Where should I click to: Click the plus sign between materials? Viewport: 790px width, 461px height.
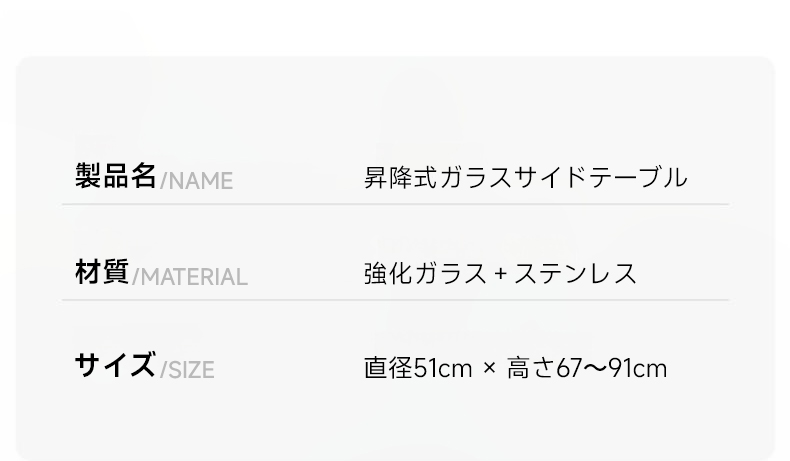pyautogui.click(x=500, y=274)
